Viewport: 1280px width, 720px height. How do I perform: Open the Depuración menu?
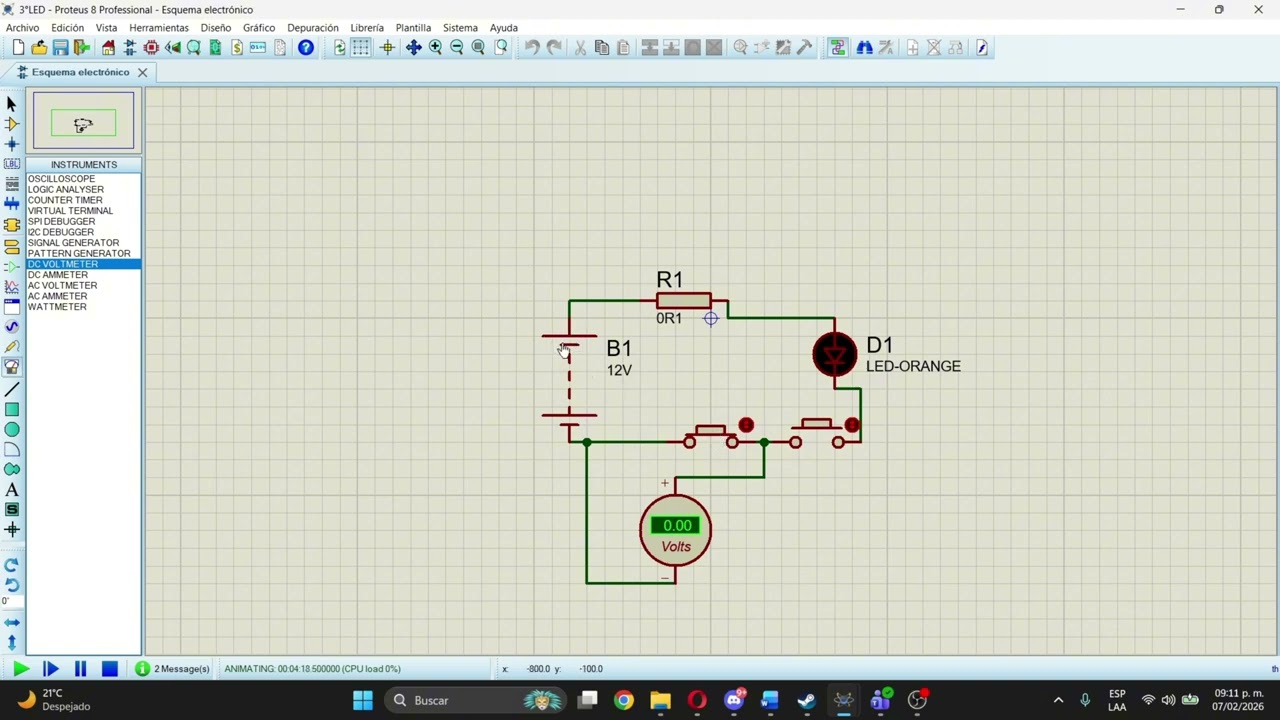point(312,28)
